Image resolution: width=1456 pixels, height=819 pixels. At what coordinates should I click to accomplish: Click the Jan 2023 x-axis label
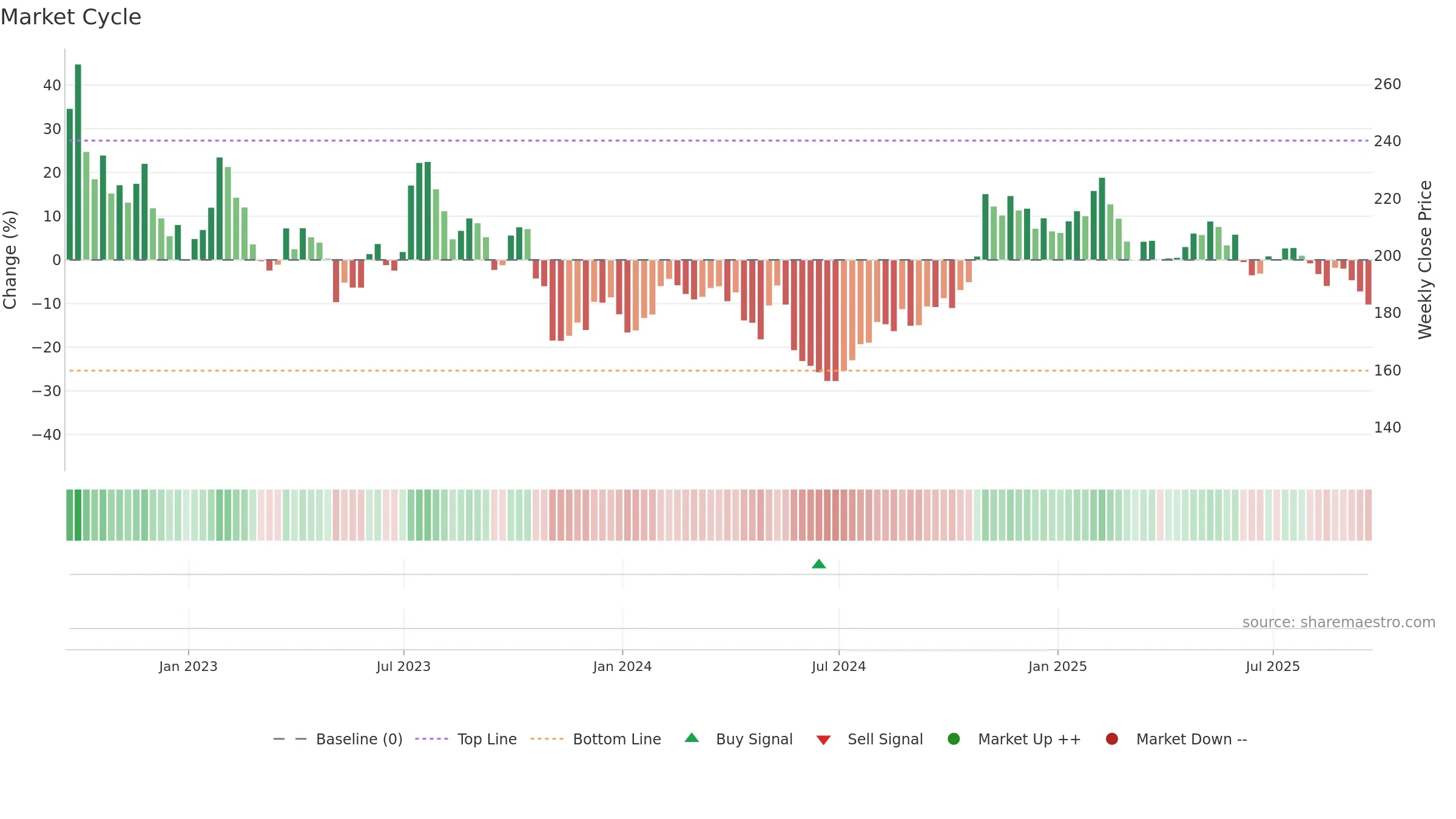pos(188,666)
